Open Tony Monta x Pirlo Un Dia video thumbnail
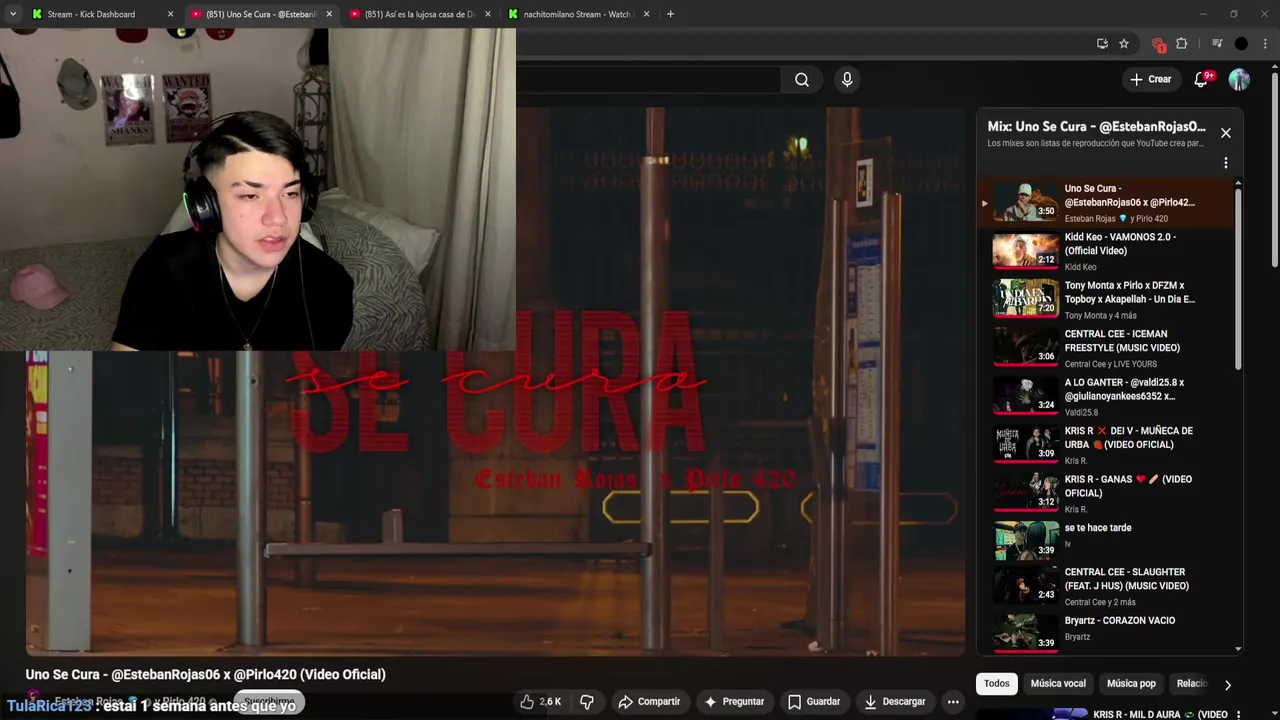This screenshot has height=720, width=1280. pos(1025,299)
